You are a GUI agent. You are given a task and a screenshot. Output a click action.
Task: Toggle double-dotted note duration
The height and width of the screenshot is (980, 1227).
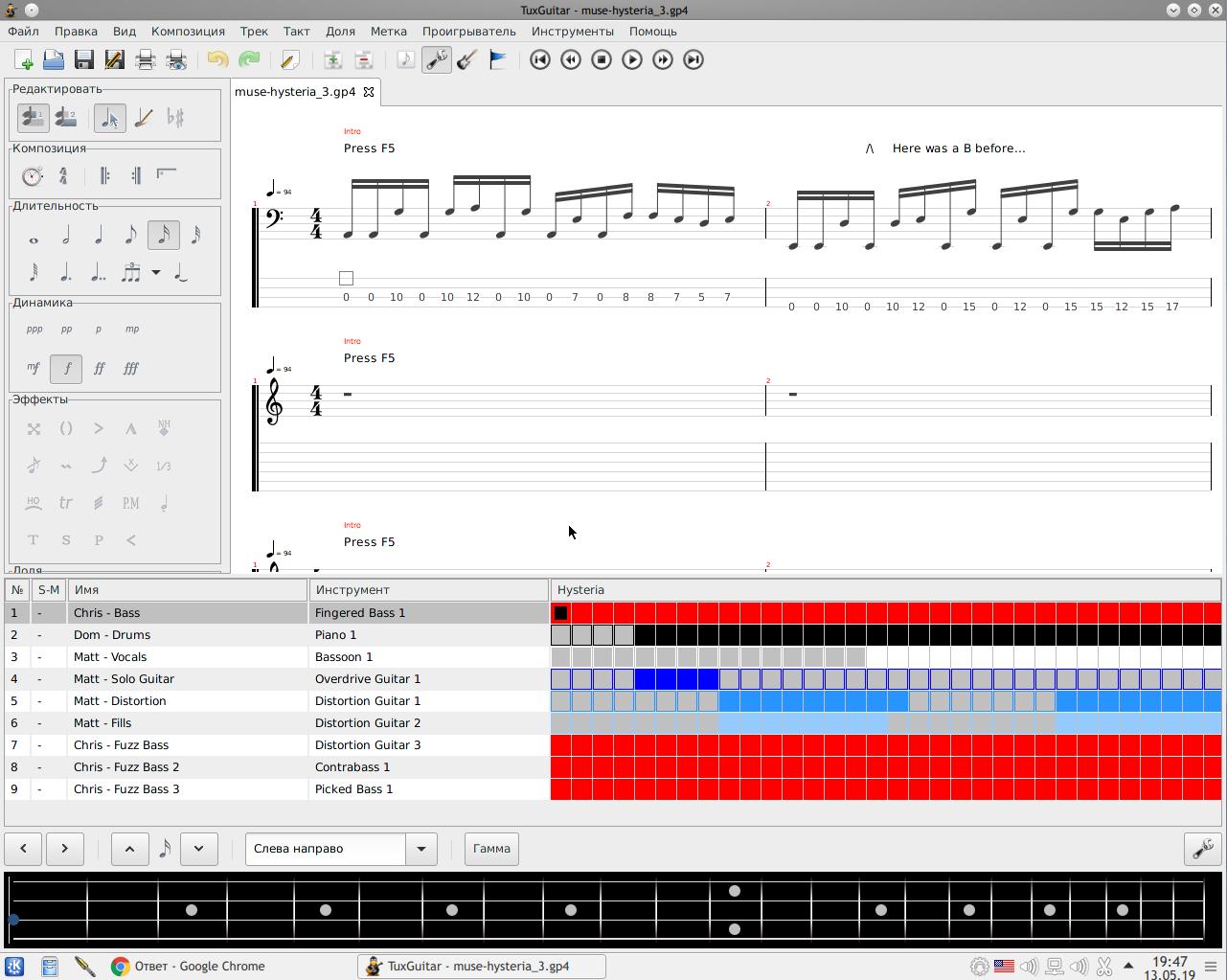click(x=99, y=274)
